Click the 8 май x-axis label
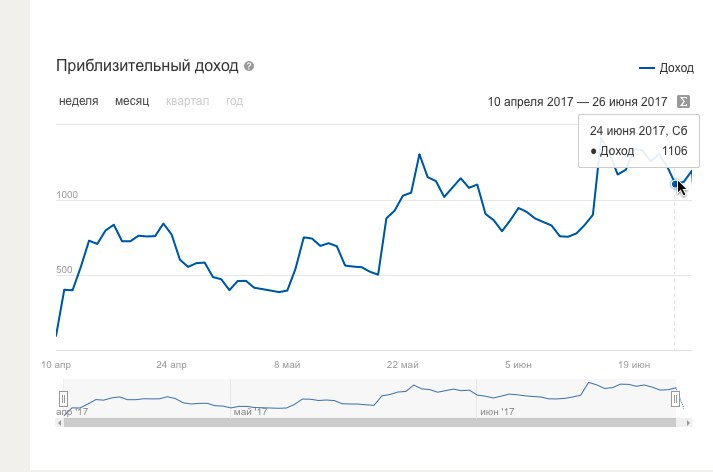 point(287,364)
